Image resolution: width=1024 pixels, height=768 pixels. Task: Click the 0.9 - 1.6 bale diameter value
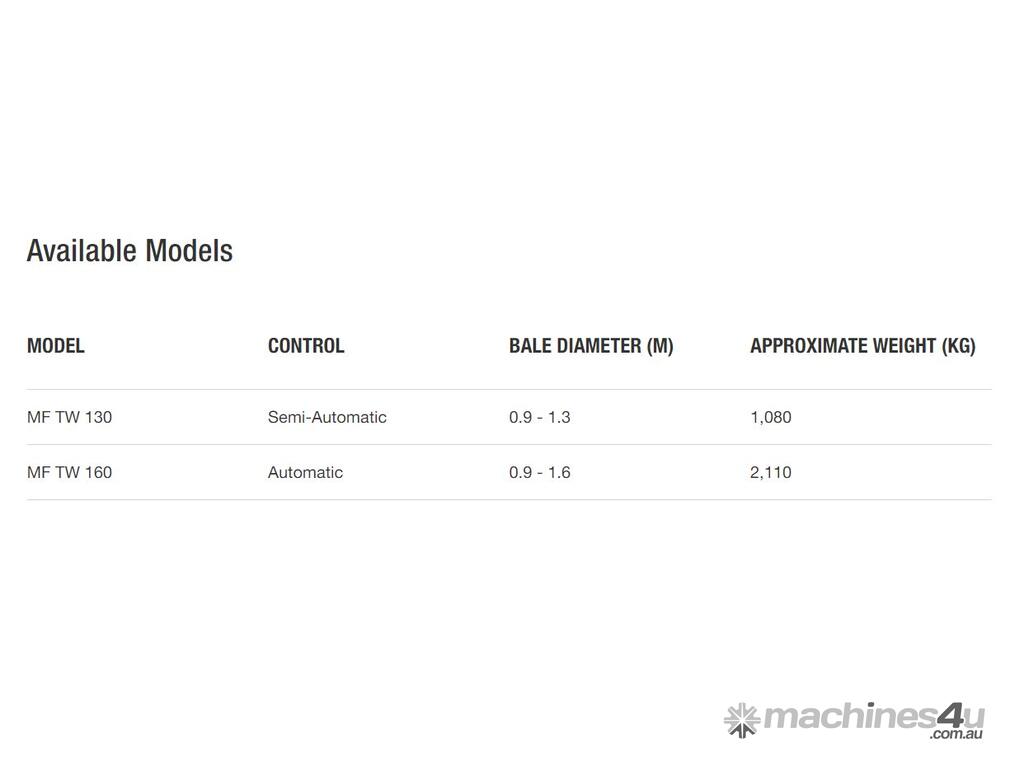(540, 472)
